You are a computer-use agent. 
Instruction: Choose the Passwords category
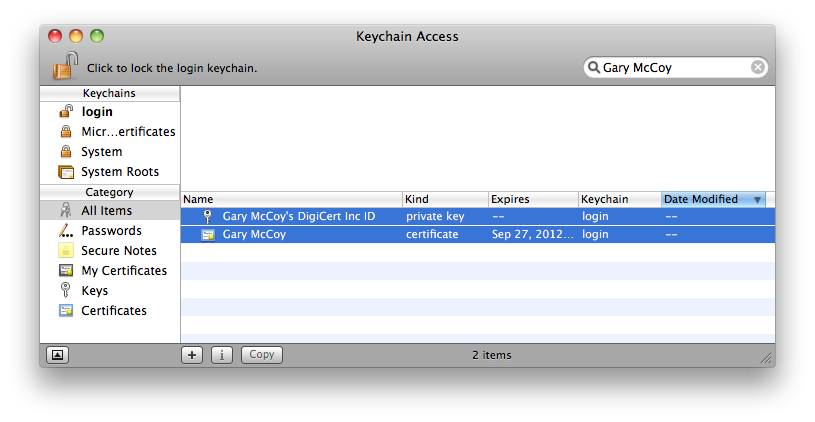click(111, 231)
